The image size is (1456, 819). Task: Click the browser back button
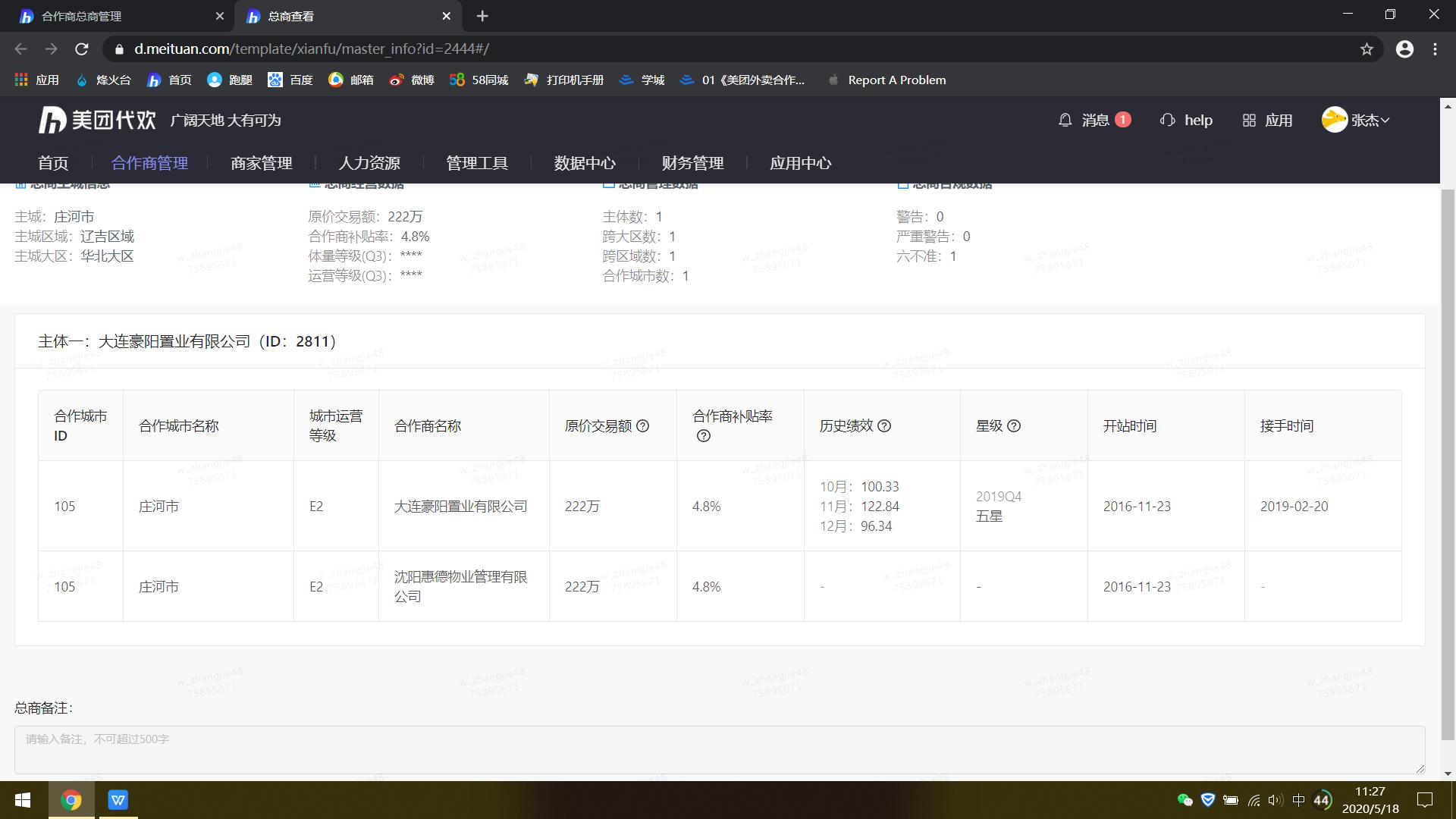click(x=20, y=49)
